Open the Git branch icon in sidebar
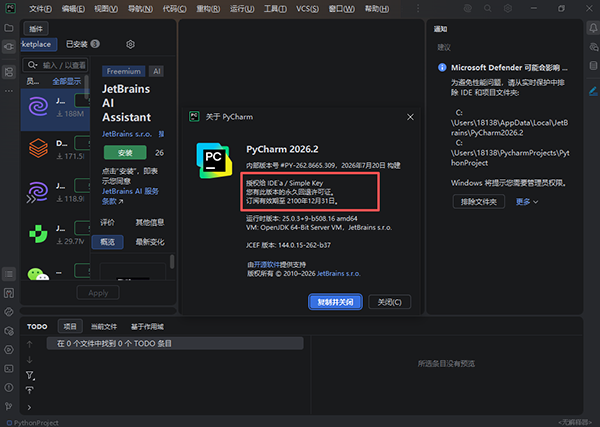The height and width of the screenshot is (427, 600). click(x=8, y=406)
